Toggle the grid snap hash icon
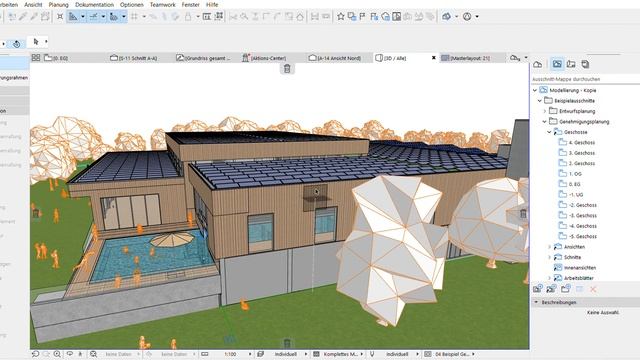Screen dimensions: 640x360 pyautogui.click(x=134, y=17)
